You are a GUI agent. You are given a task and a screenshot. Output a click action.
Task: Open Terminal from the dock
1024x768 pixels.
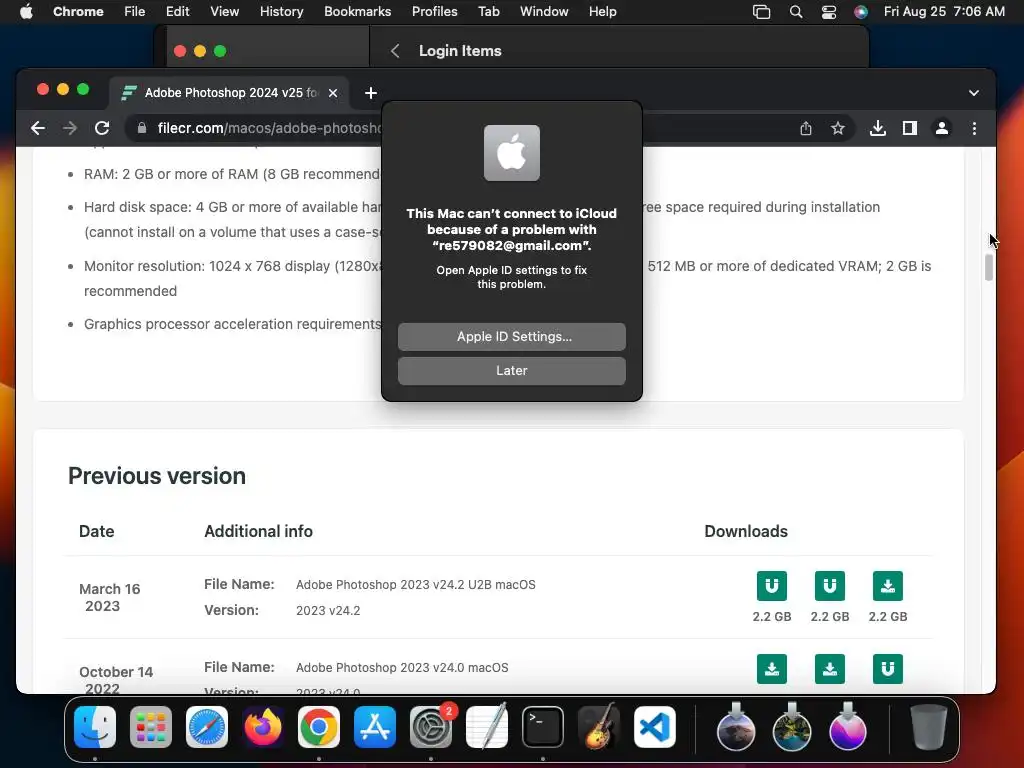[543, 727]
